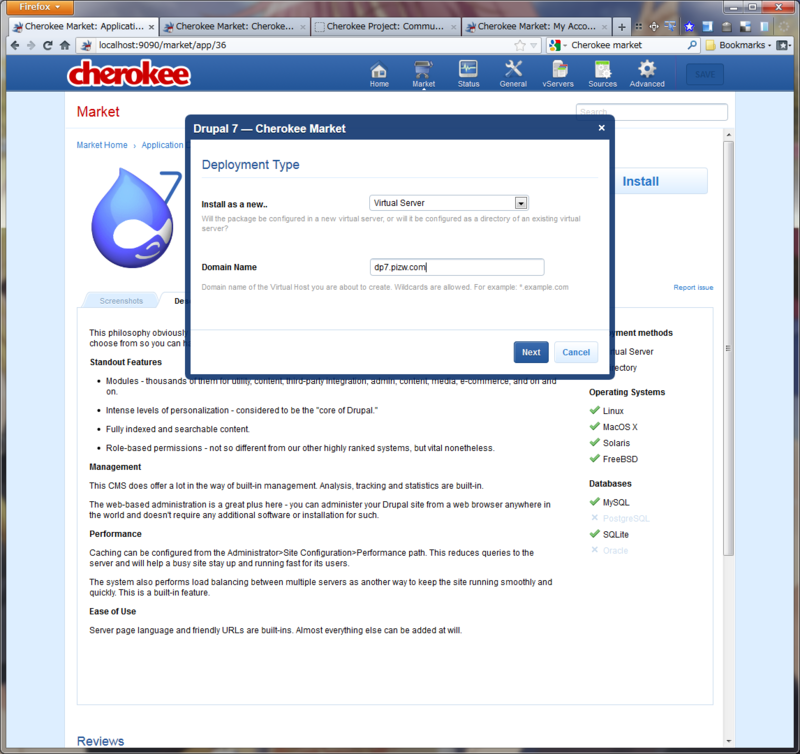Click the blue window pane toolbar icon
This screenshot has width=800, height=754.
[708, 27]
